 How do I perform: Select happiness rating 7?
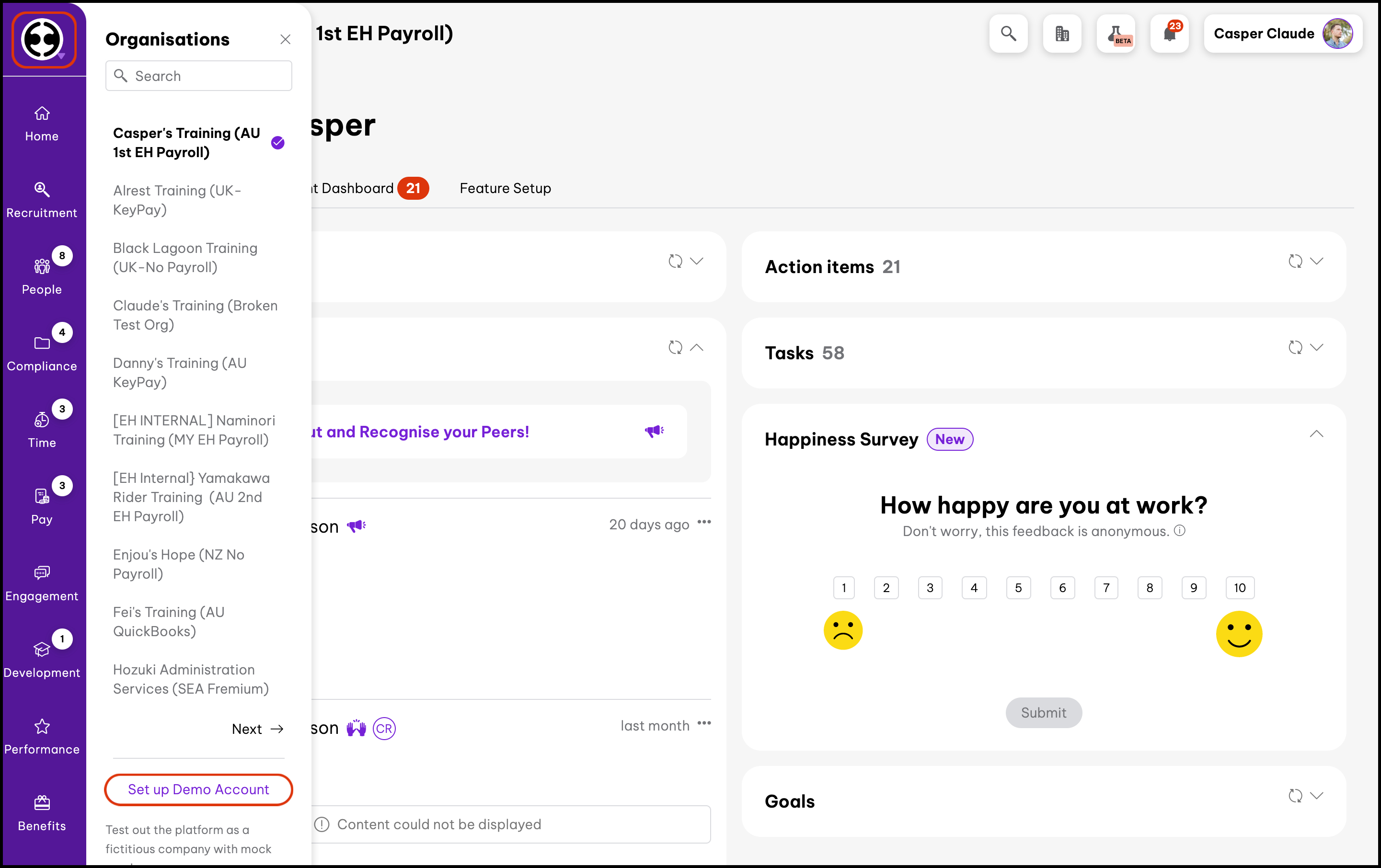pyautogui.click(x=1106, y=588)
